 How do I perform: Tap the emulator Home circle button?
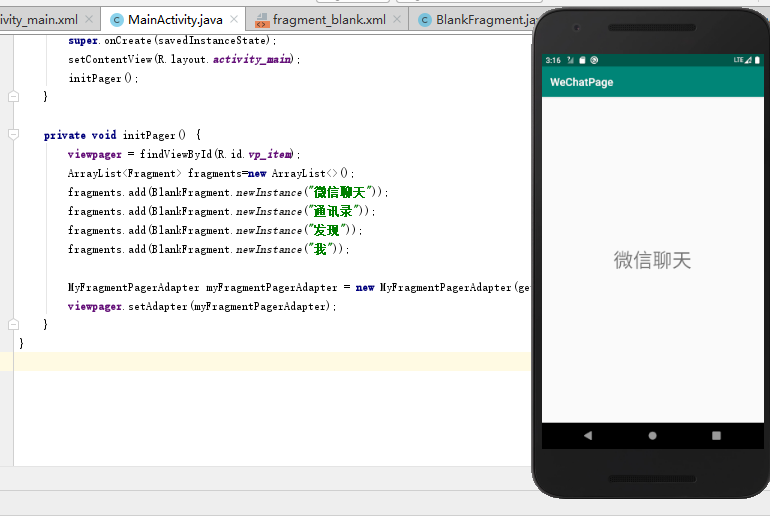point(652,435)
